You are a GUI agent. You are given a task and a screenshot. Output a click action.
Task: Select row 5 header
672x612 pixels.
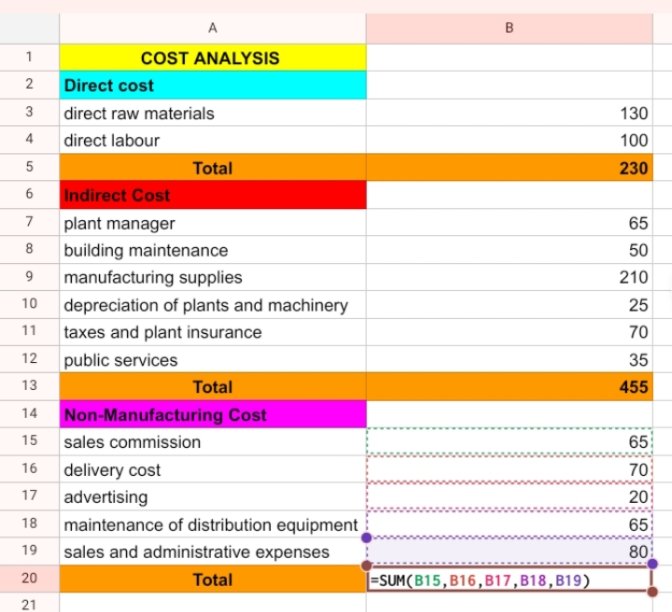(29, 167)
